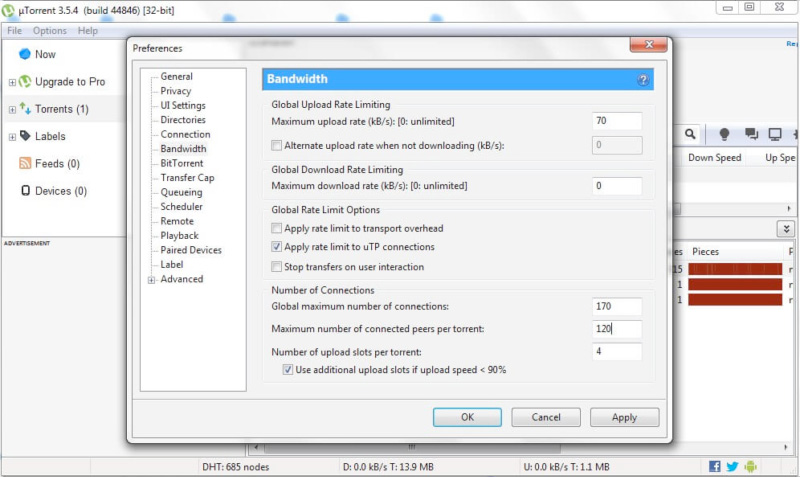
Task: Select Label in preferences tree
Action: [x=171, y=264]
